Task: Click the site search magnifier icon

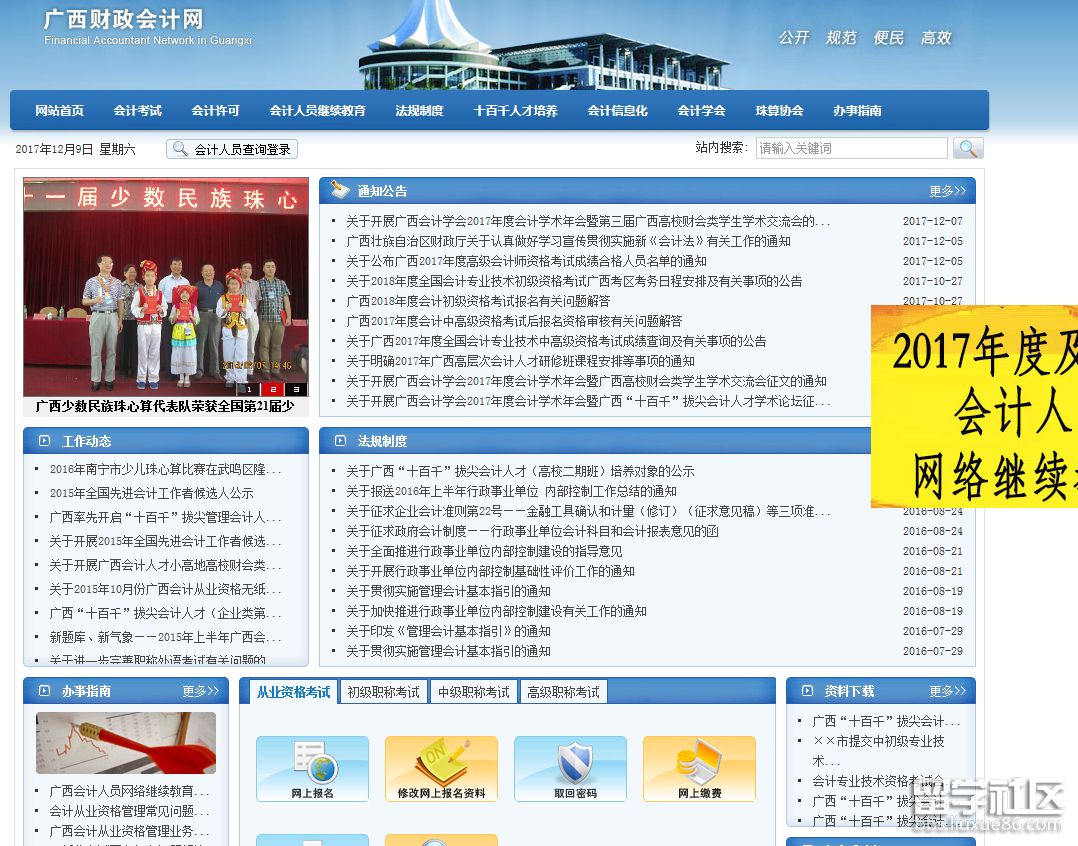Action: (x=967, y=148)
